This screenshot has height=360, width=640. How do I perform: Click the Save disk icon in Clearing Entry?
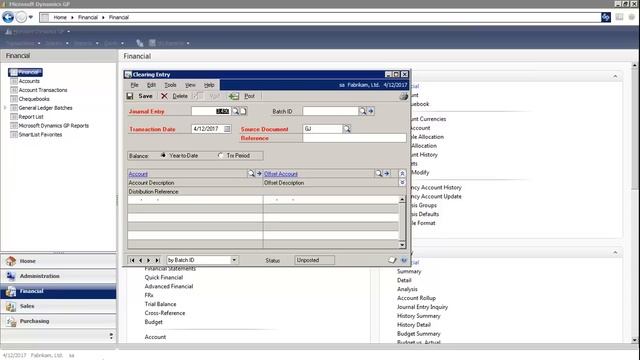point(130,96)
